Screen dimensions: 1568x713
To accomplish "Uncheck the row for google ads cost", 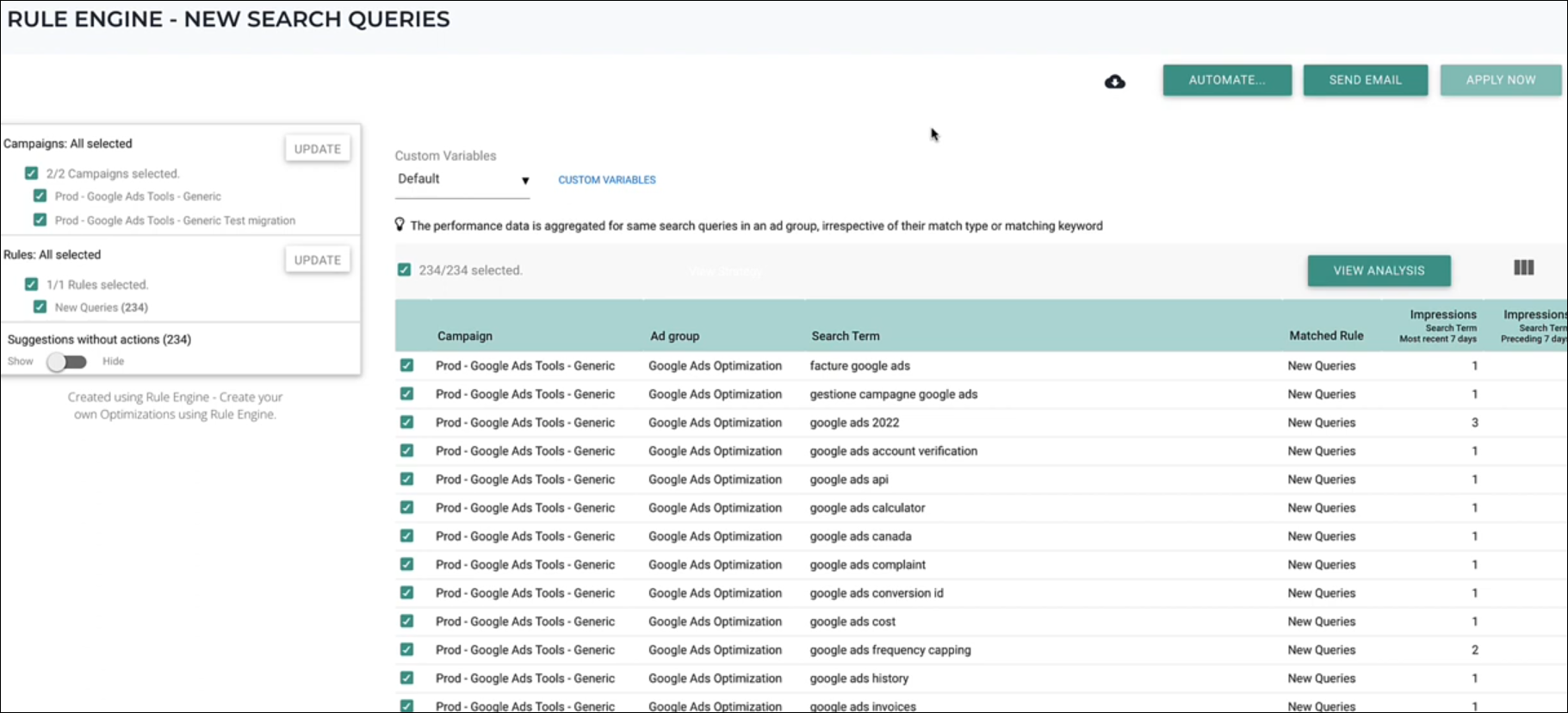I will [406, 621].
